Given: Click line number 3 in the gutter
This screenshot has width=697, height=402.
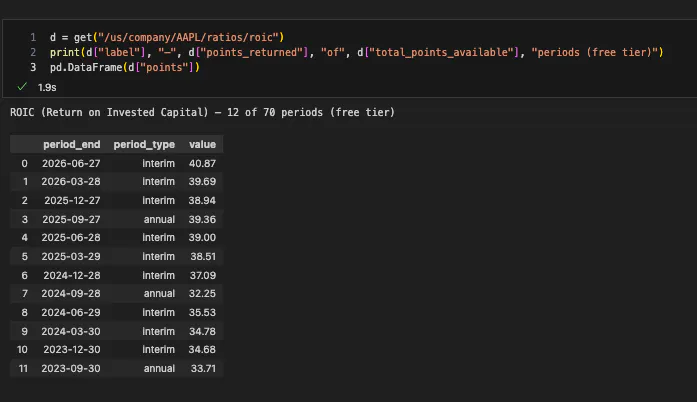Looking at the screenshot, I should 33,68.
